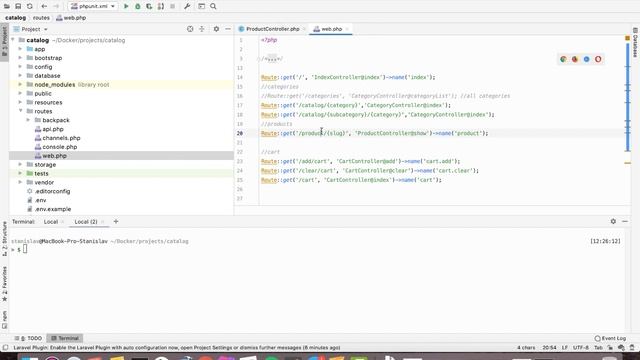The image size is (640, 360).
Task: Change line separator LF in status bar
Action: 565,348
